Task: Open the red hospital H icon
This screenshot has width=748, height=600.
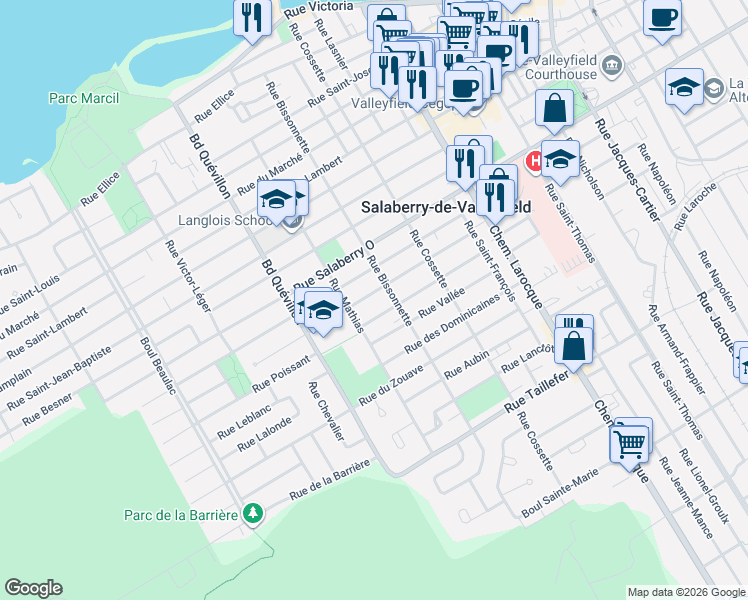Action: click(x=534, y=161)
